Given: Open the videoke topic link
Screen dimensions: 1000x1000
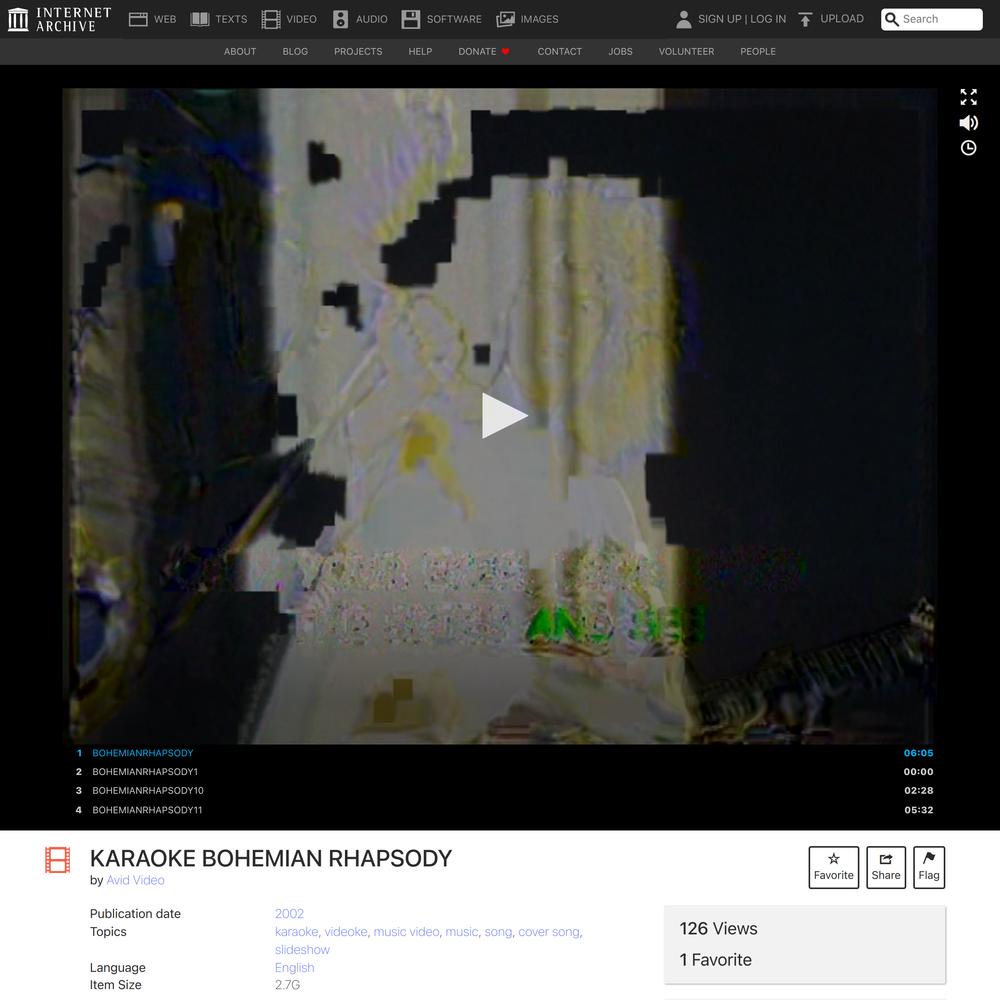Looking at the screenshot, I should (x=346, y=932).
